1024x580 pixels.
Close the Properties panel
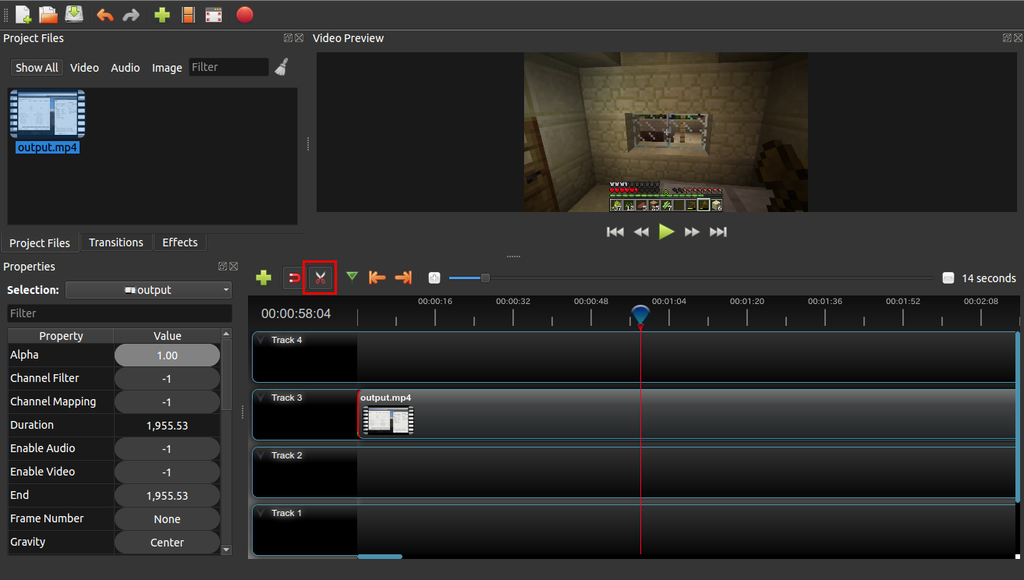pyautogui.click(x=234, y=266)
